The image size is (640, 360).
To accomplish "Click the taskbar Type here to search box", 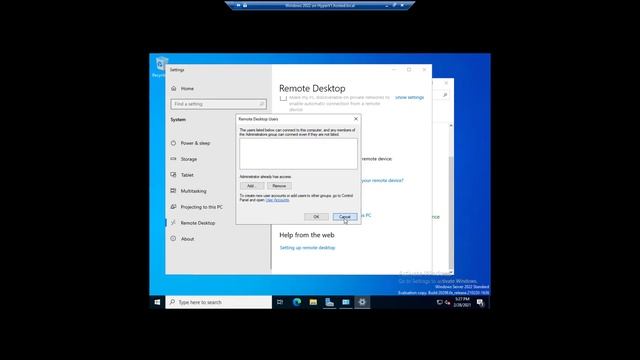I will pos(219,302).
